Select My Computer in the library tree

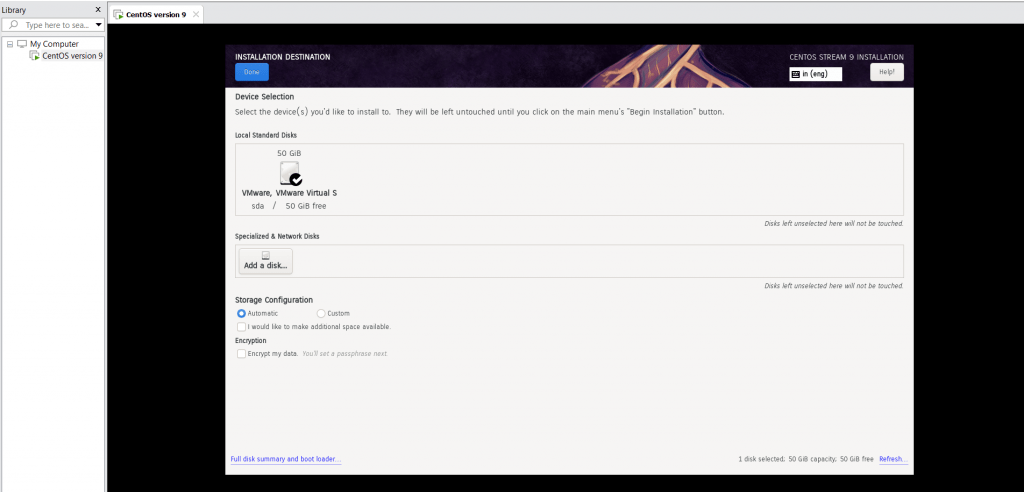point(54,44)
